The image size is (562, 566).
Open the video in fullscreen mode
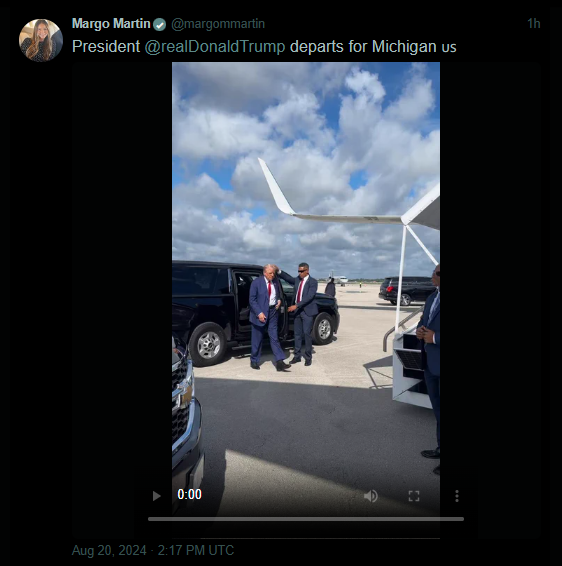pyautogui.click(x=414, y=496)
